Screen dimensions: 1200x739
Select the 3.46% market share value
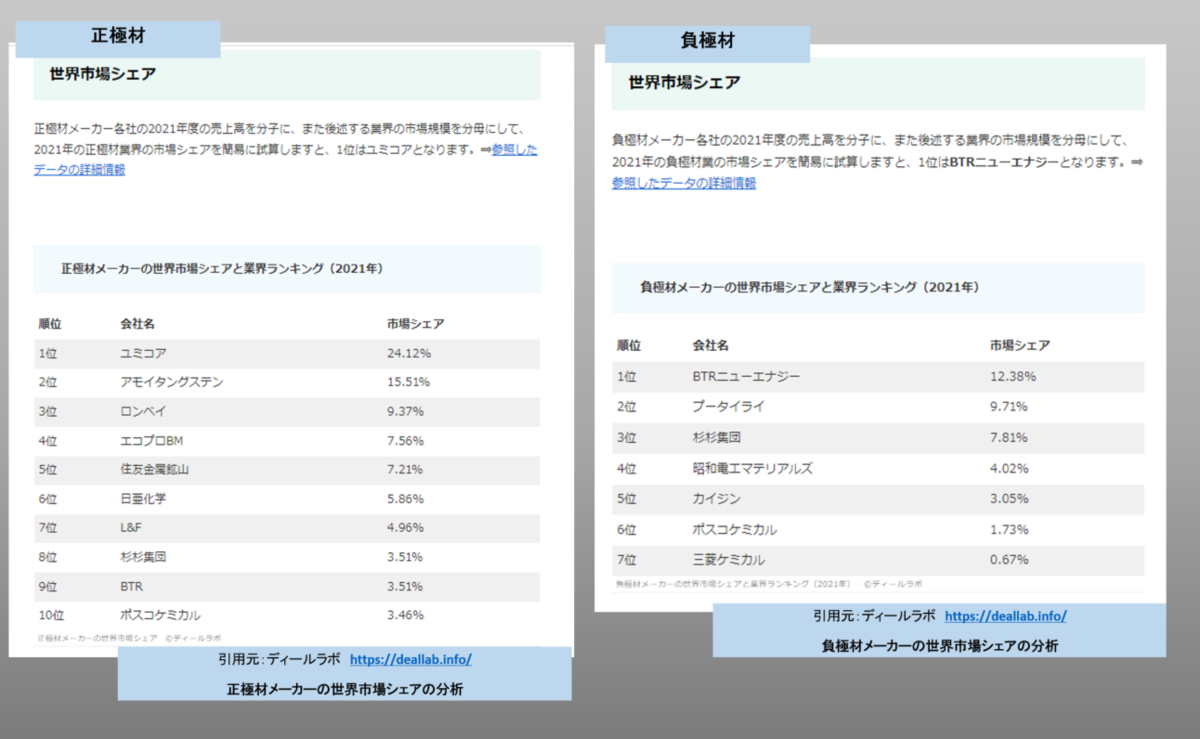pos(406,614)
